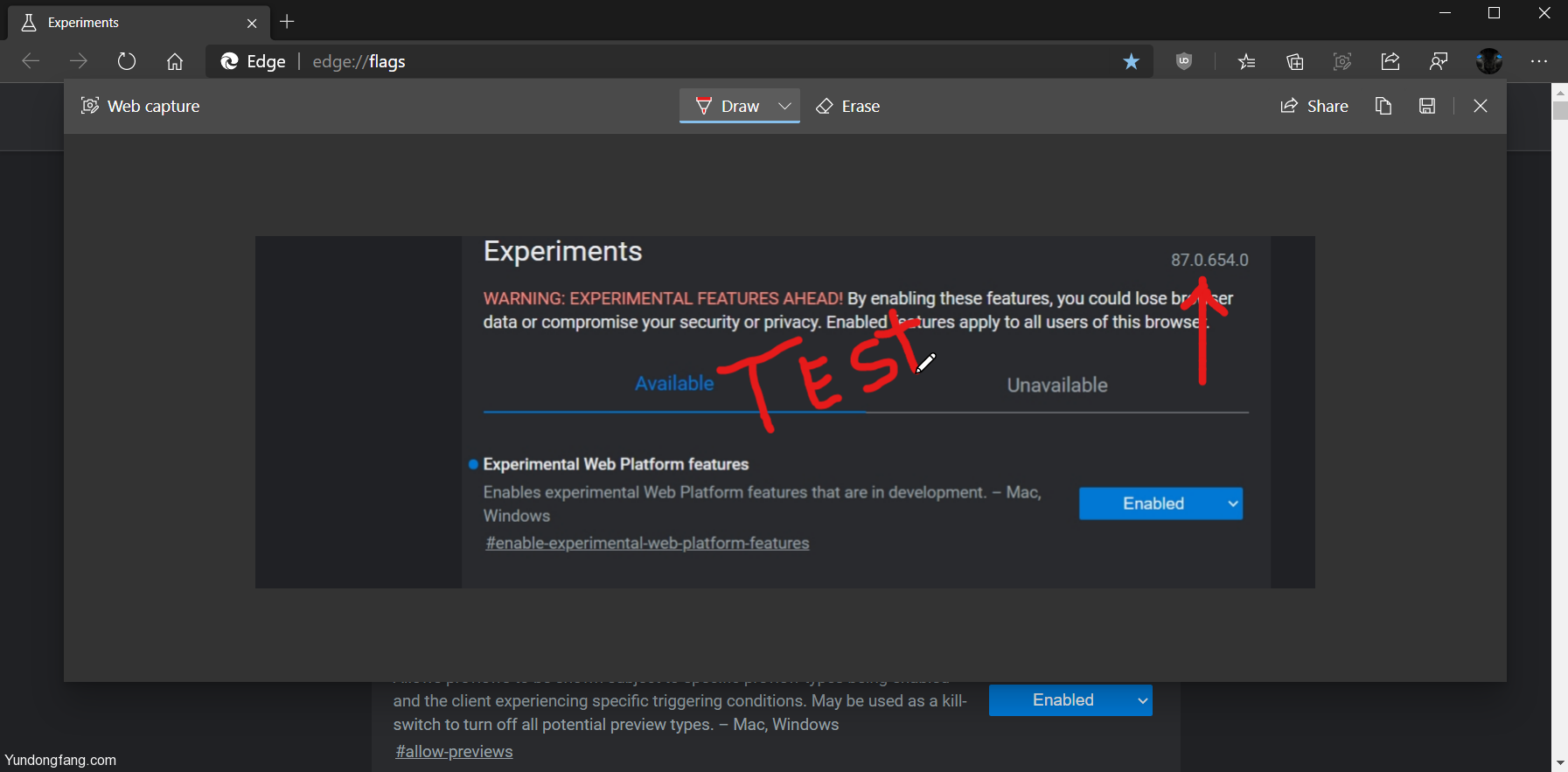The image size is (1568, 772).
Task: Open a new tab with plus button
Action: point(287,22)
